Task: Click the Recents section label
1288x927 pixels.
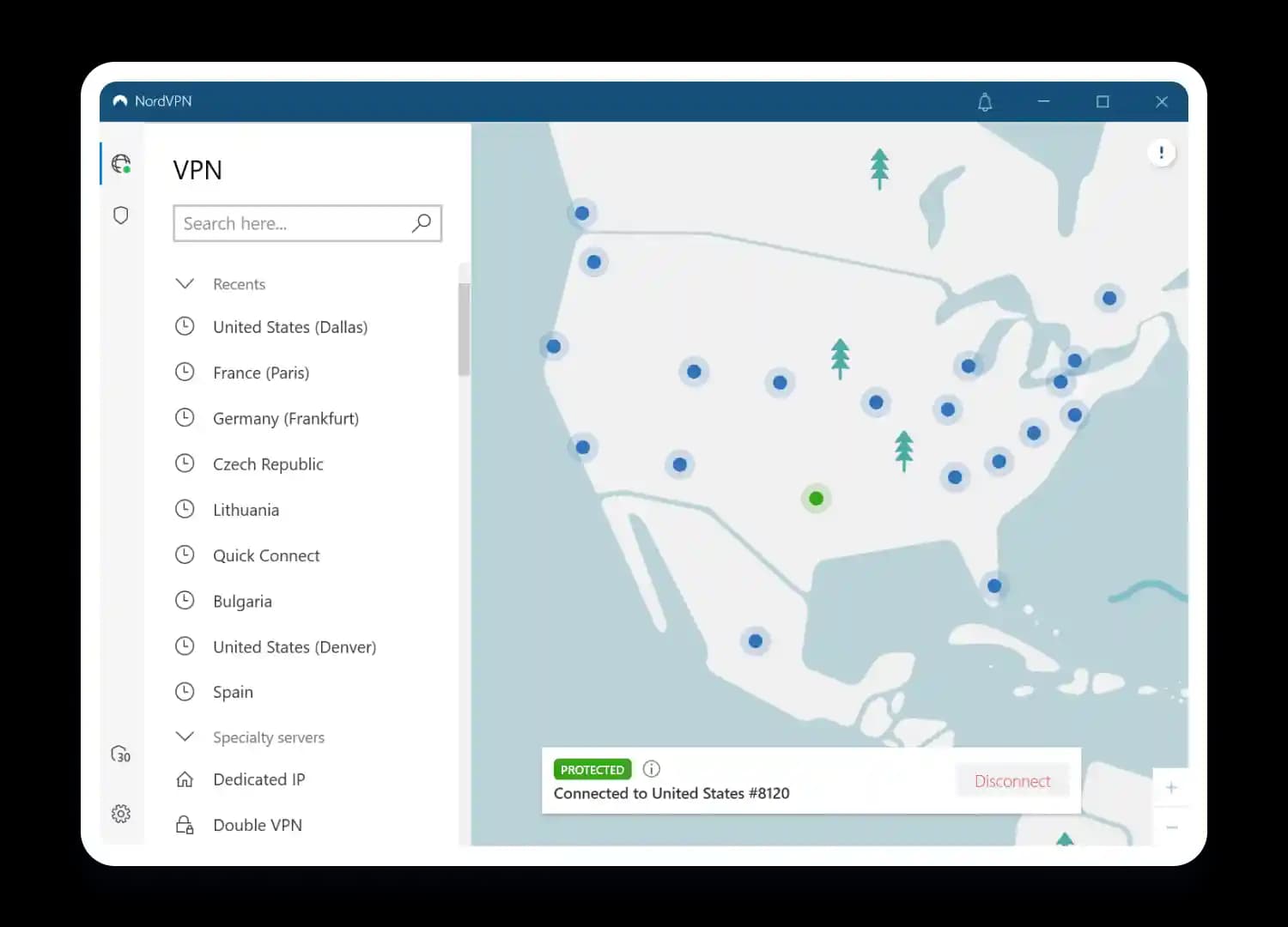Action: pos(239,284)
